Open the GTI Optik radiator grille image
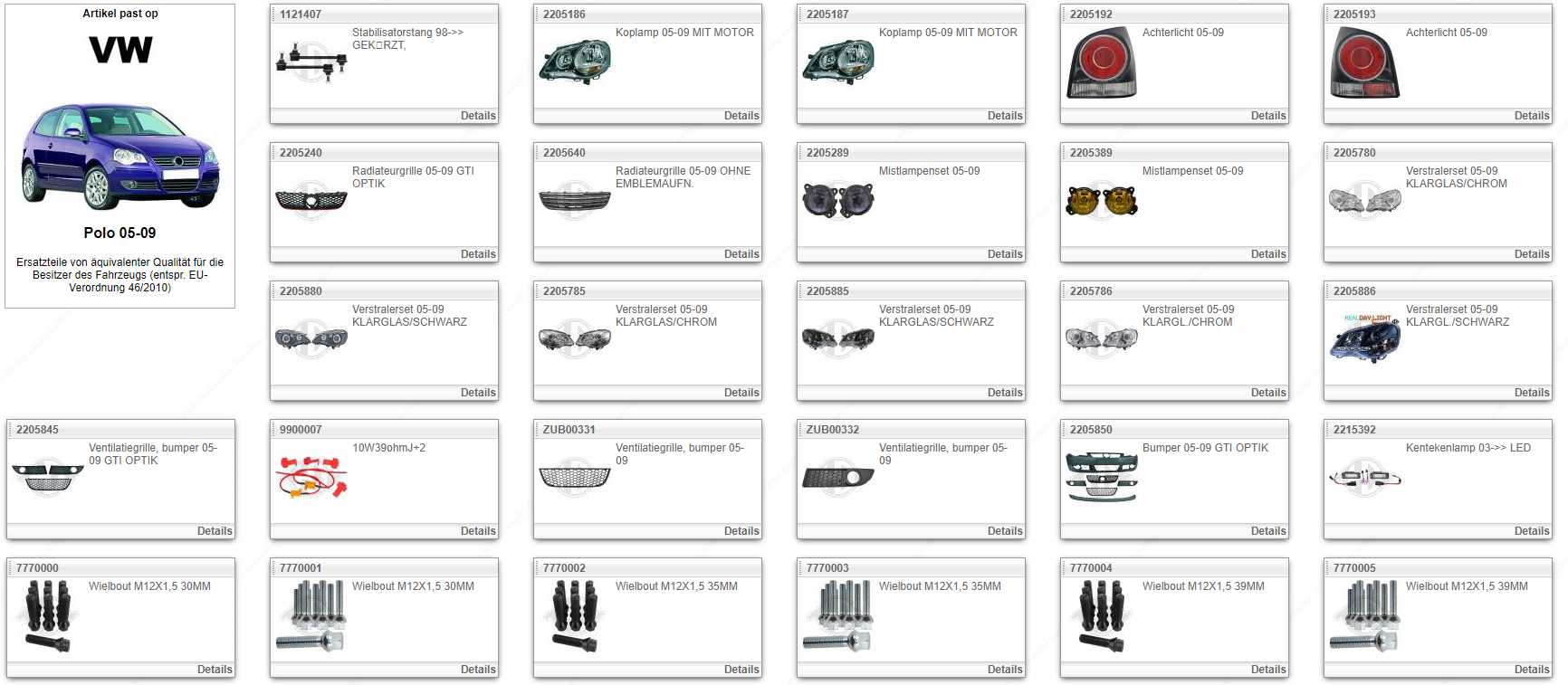 click(x=311, y=200)
